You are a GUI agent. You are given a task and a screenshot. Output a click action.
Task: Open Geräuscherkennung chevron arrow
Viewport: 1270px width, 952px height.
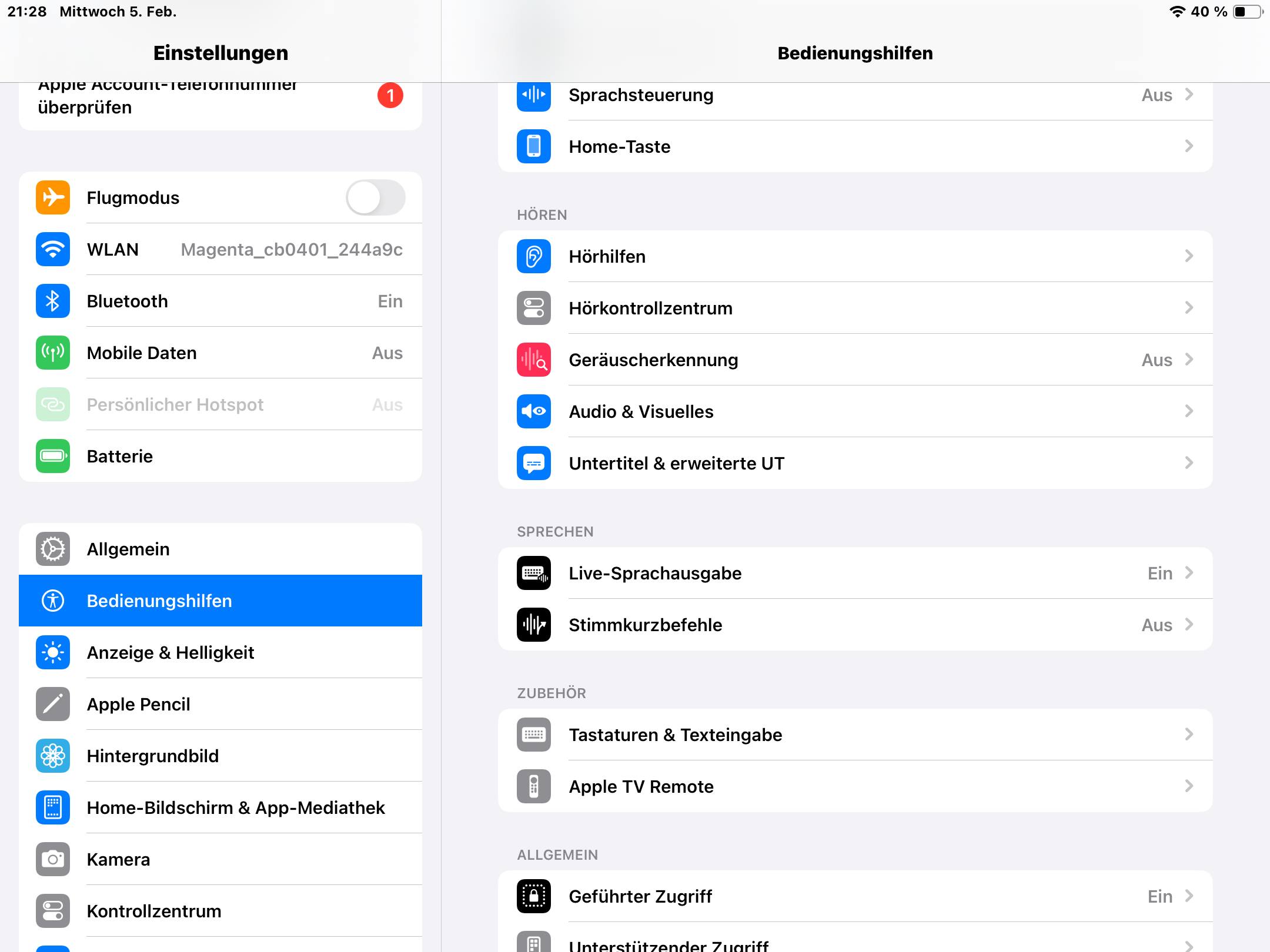point(1189,360)
